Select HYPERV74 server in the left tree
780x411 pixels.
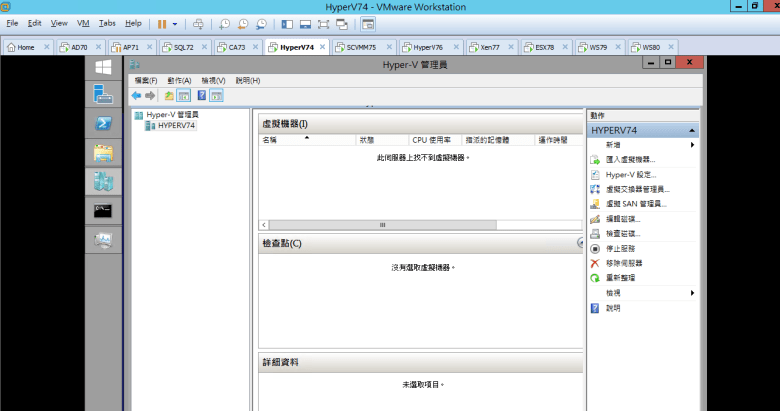[x=176, y=126]
